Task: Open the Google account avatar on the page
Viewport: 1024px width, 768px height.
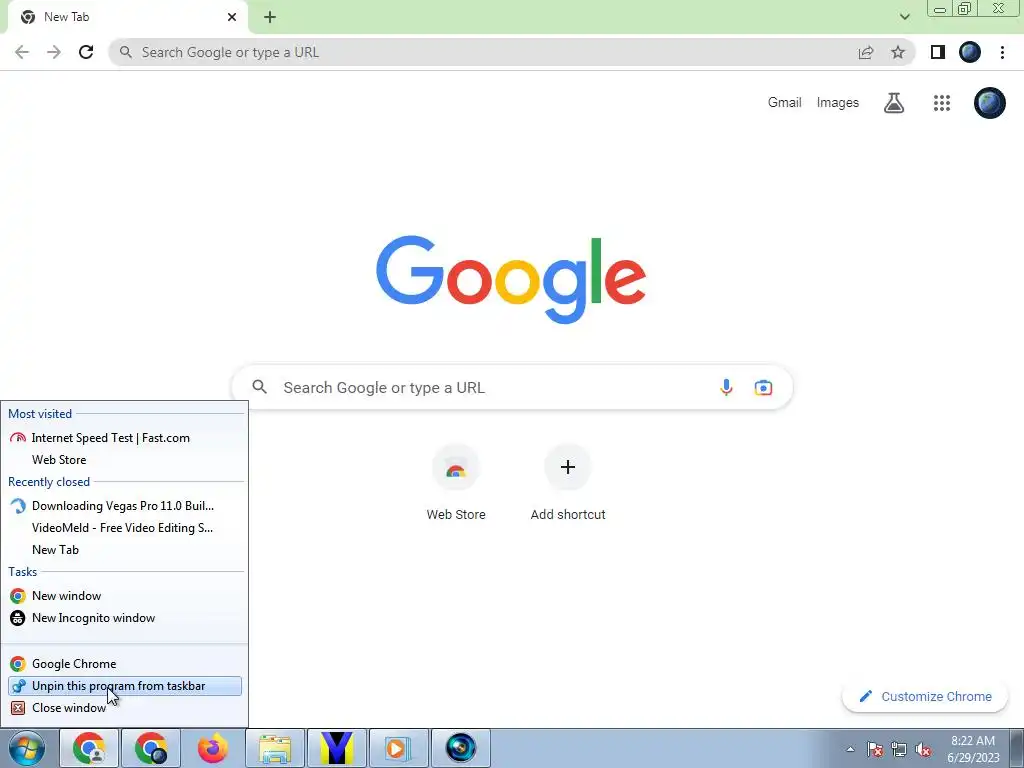Action: click(990, 103)
